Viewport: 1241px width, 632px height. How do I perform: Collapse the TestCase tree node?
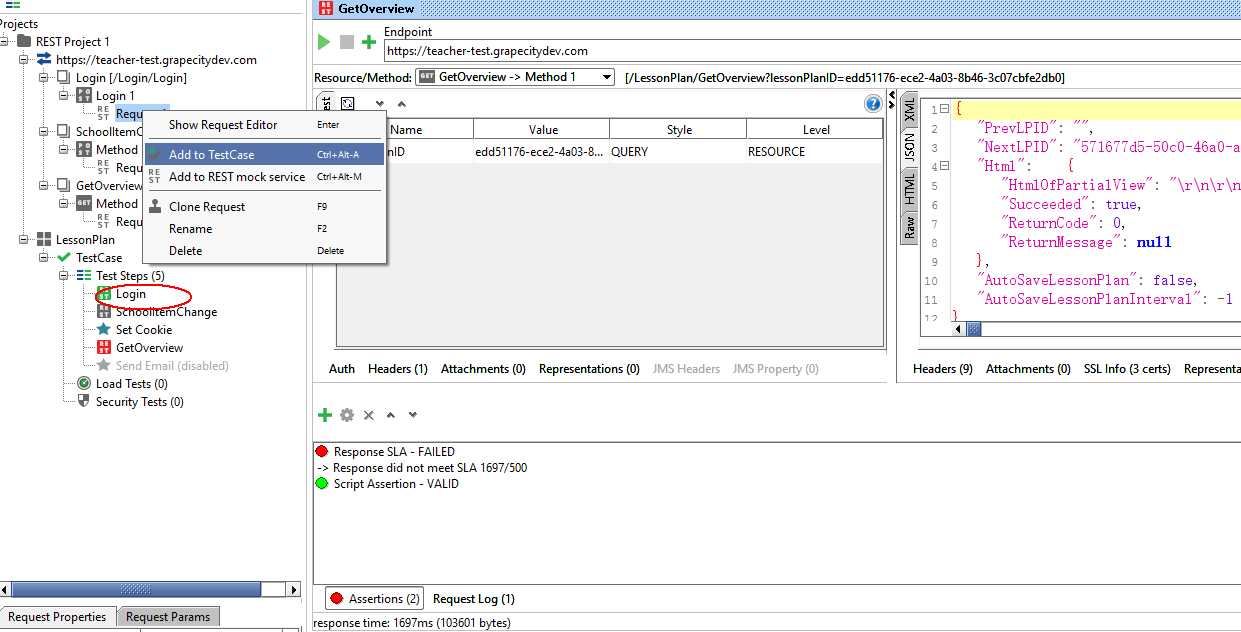(x=44, y=258)
